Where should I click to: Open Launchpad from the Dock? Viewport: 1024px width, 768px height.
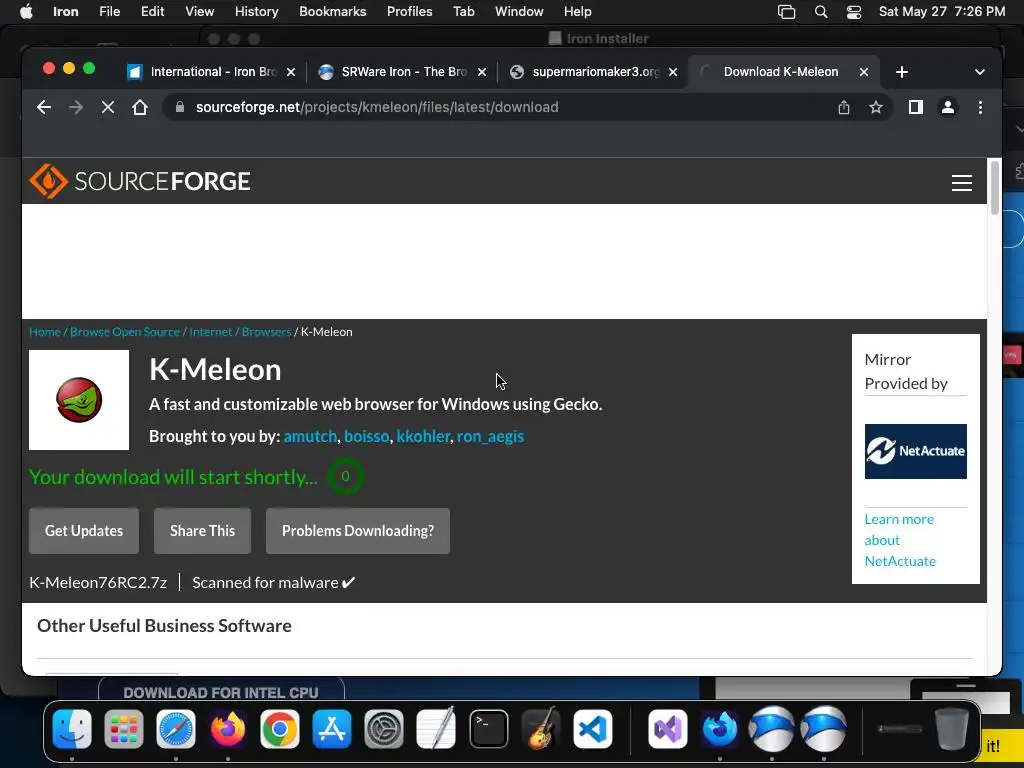coord(123,728)
